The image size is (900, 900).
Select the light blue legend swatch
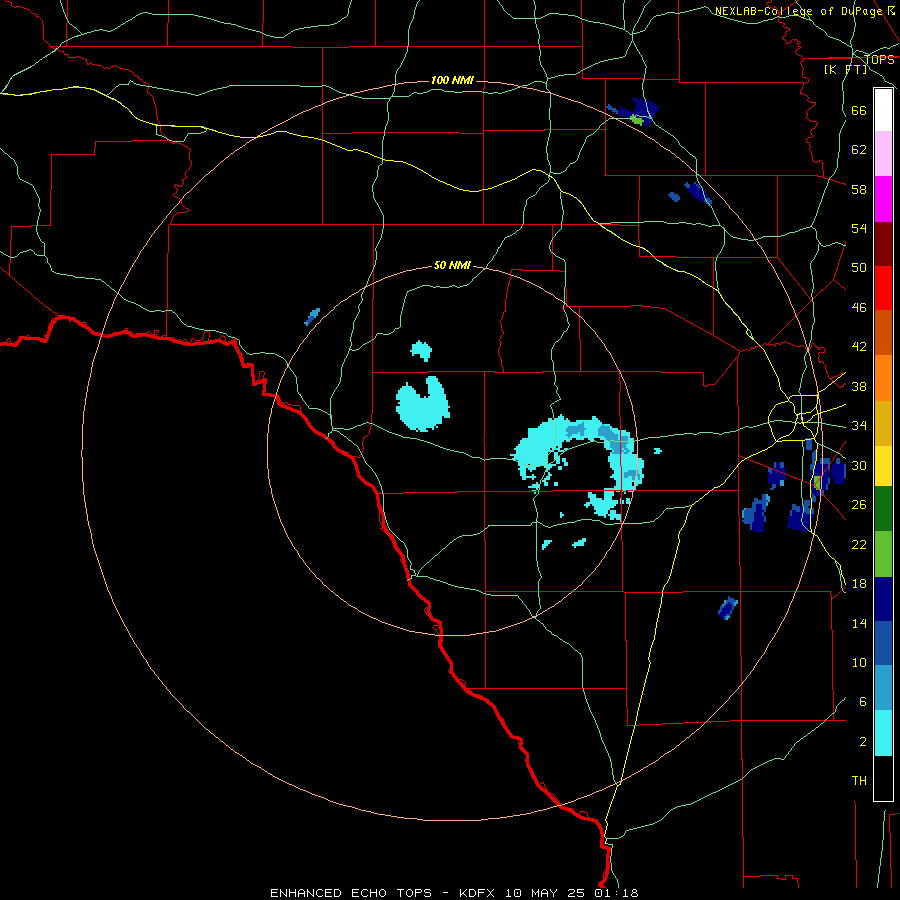(883, 688)
